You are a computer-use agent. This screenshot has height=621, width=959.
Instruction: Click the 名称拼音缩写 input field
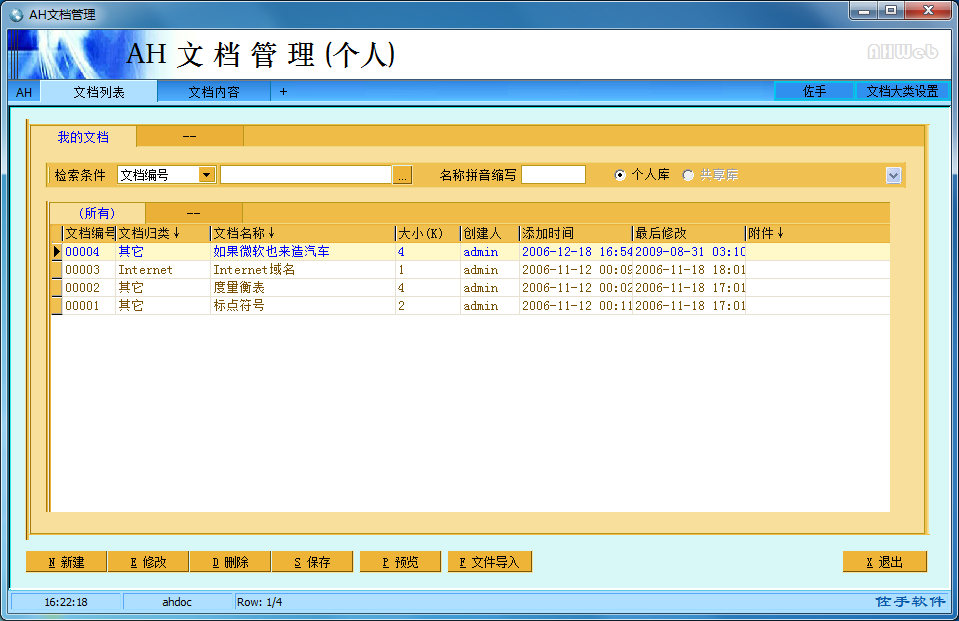click(554, 175)
